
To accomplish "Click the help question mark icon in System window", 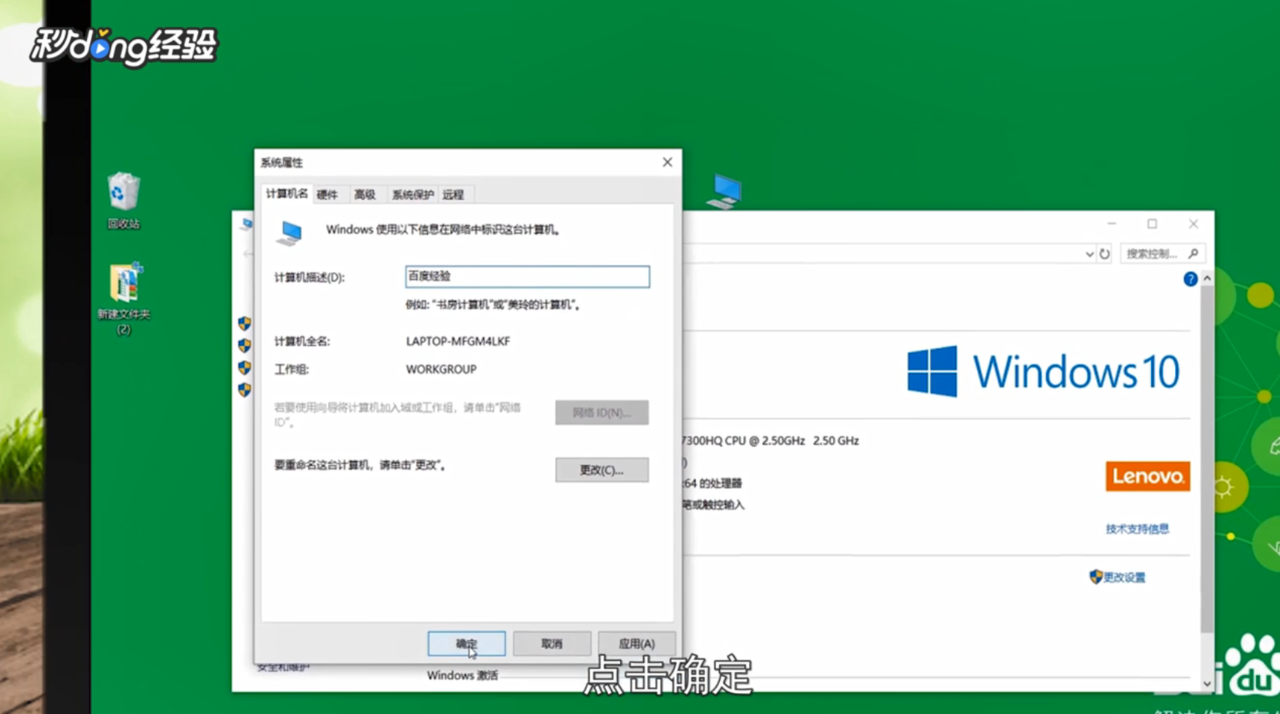I will coord(1190,279).
